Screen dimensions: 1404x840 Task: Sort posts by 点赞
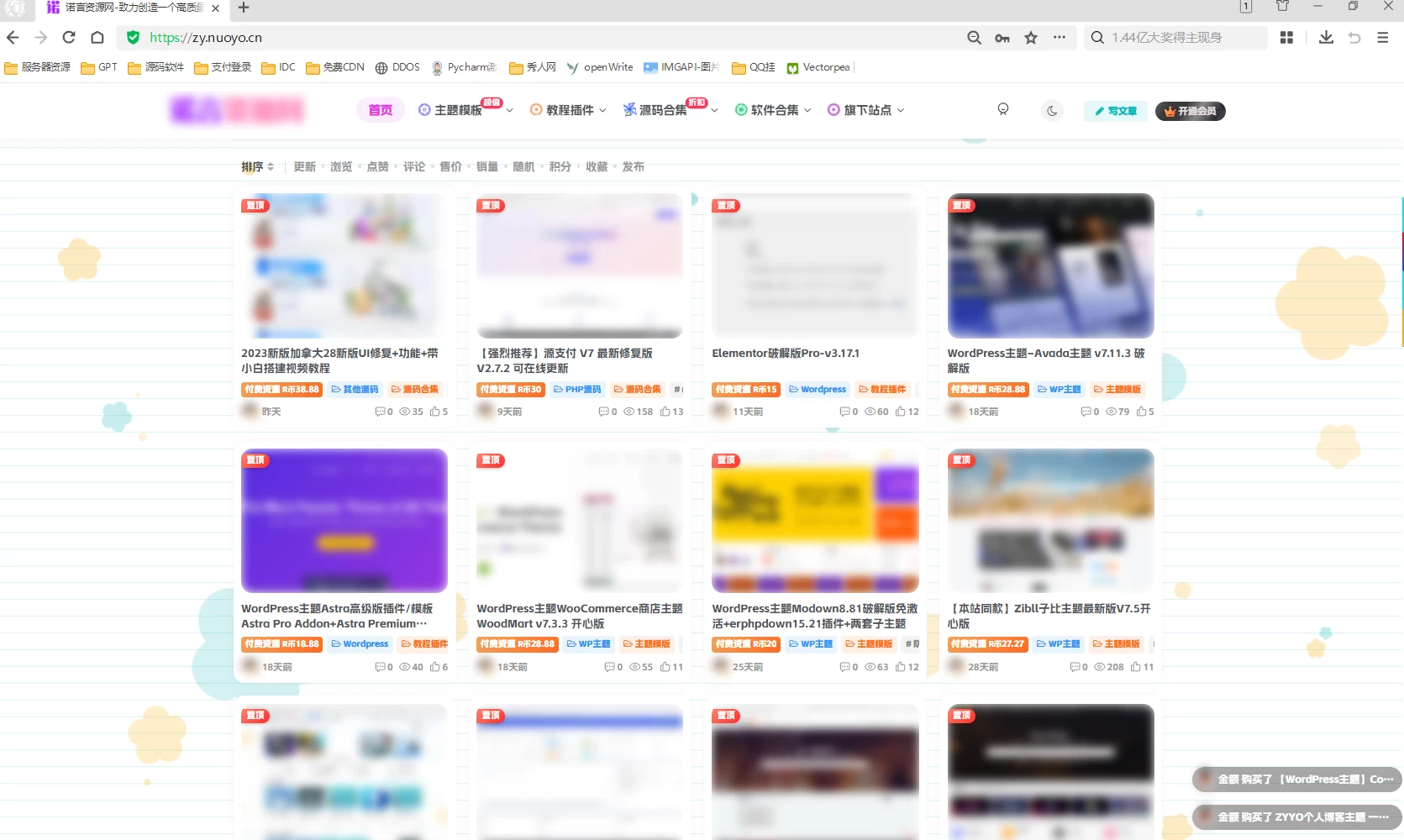pyautogui.click(x=378, y=167)
